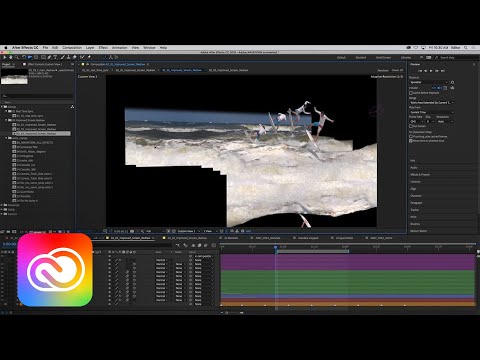Open the Animation menu

click(120, 48)
